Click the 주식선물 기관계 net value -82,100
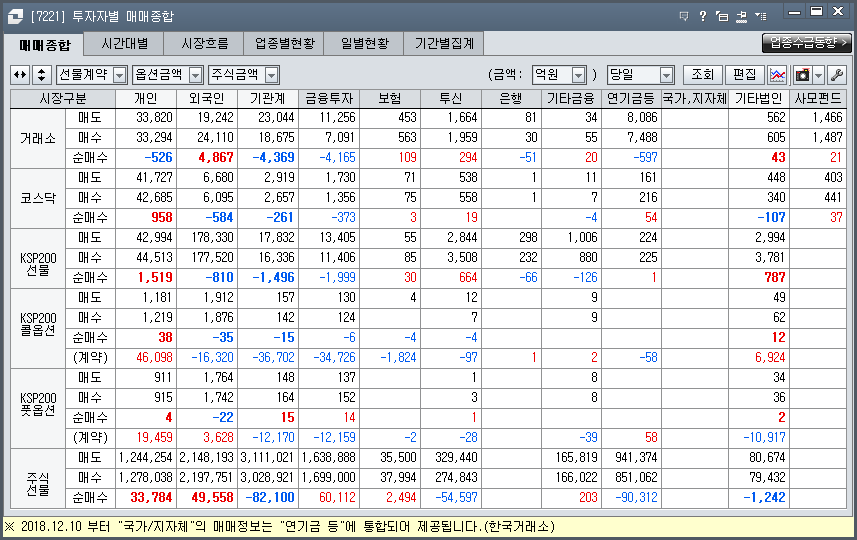This screenshot has height=540, width=857. point(270,497)
